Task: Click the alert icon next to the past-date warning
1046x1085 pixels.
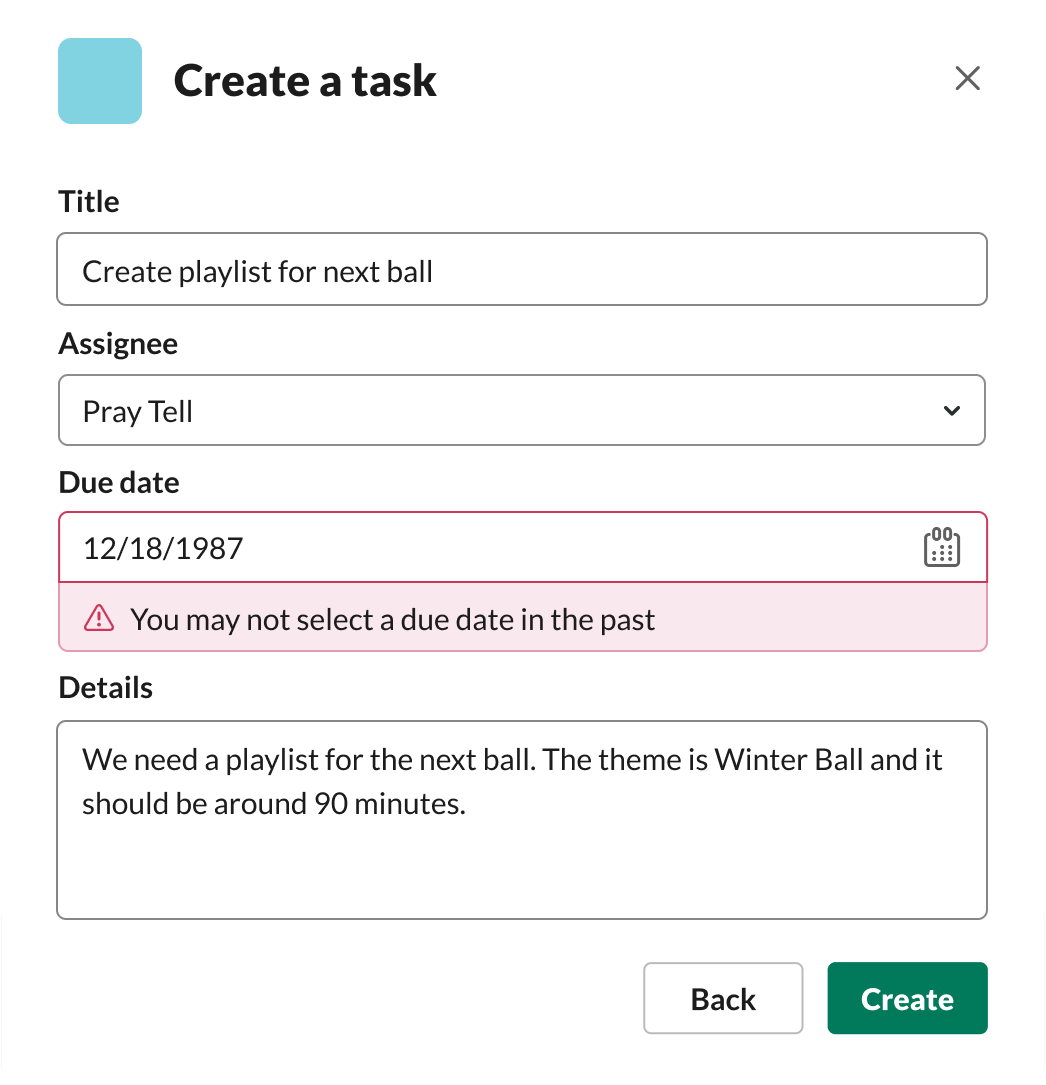Action: [x=98, y=619]
